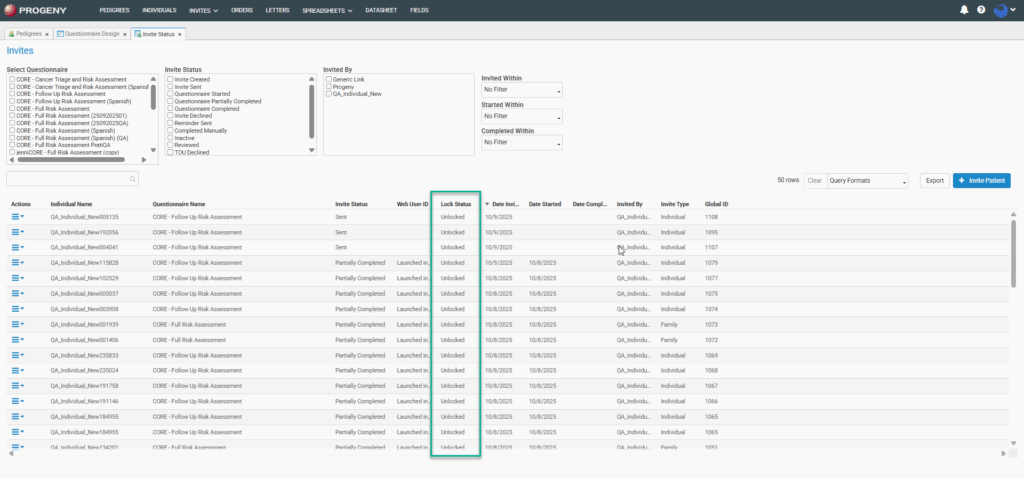Open actions menu for QA_Individual_New005135
1024x479 pixels.
pyautogui.click(x=17, y=217)
